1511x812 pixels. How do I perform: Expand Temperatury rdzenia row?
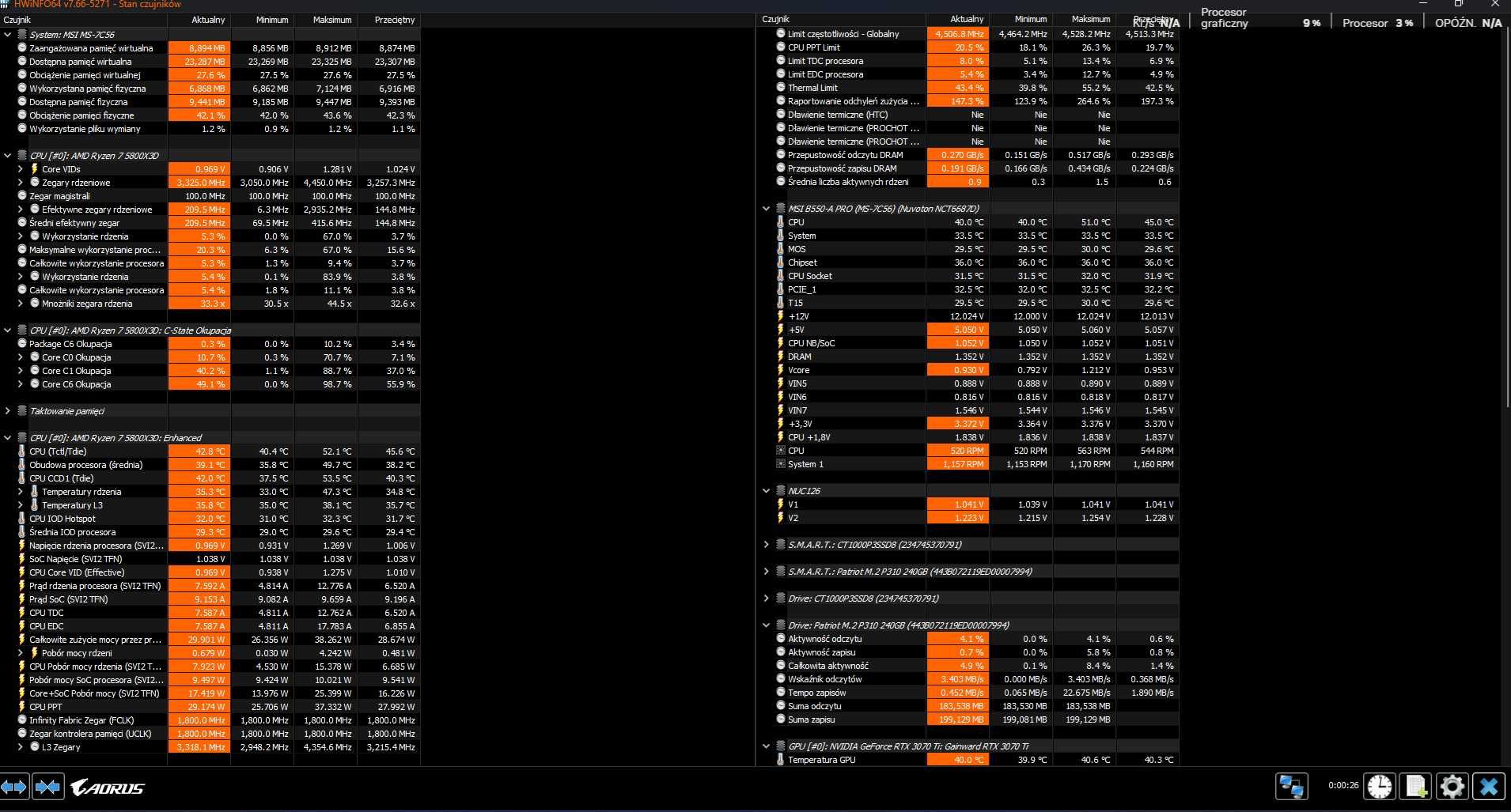tap(21, 492)
